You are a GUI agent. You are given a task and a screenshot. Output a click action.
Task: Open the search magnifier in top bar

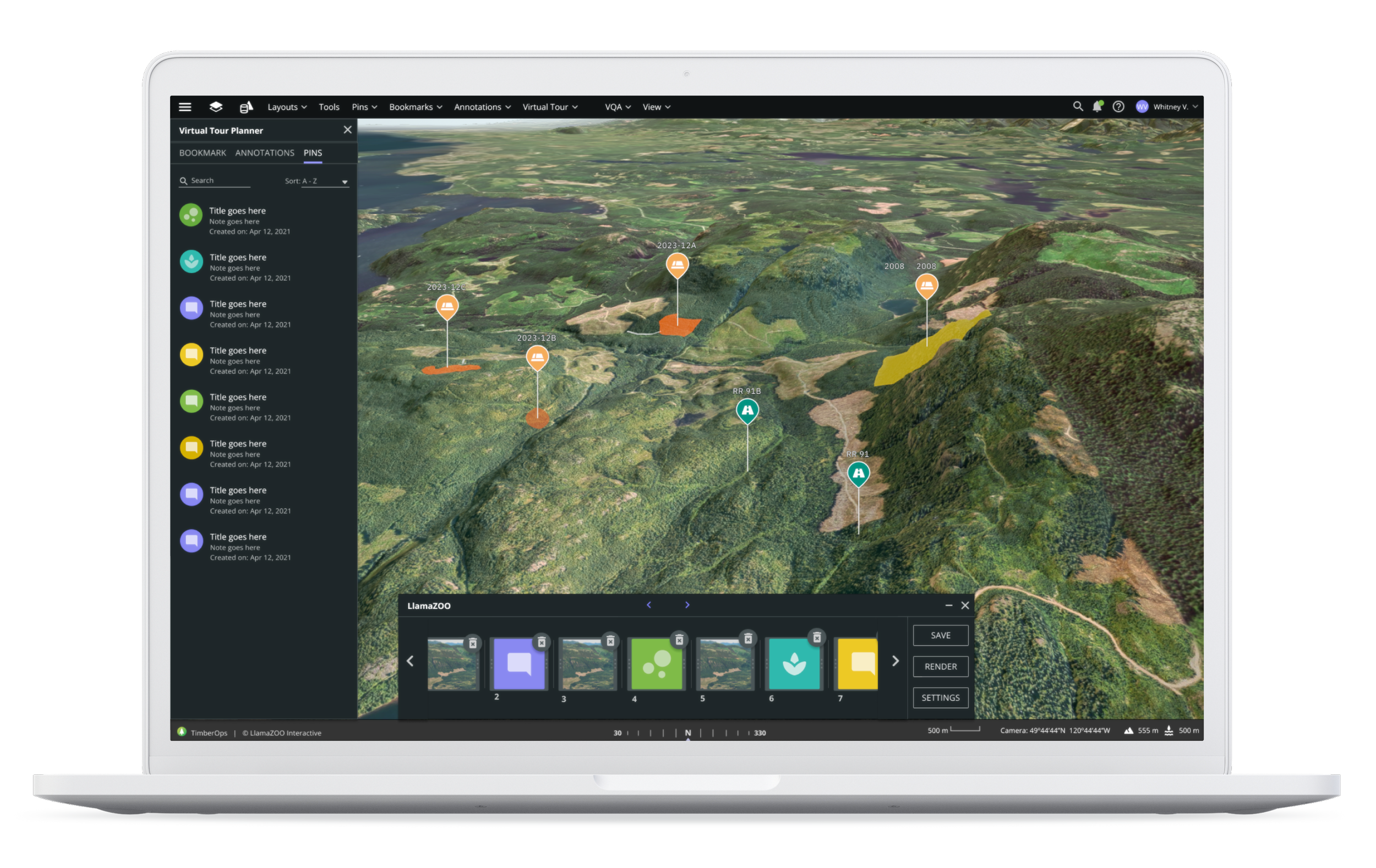[1078, 106]
